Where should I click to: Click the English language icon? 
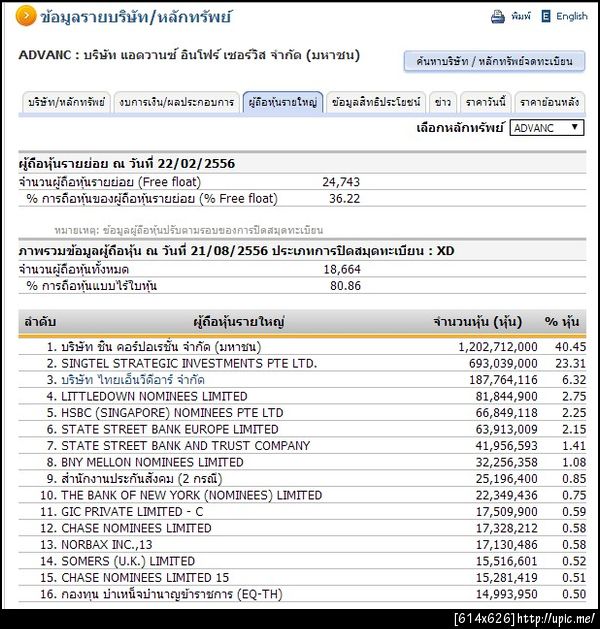pyautogui.click(x=545, y=16)
